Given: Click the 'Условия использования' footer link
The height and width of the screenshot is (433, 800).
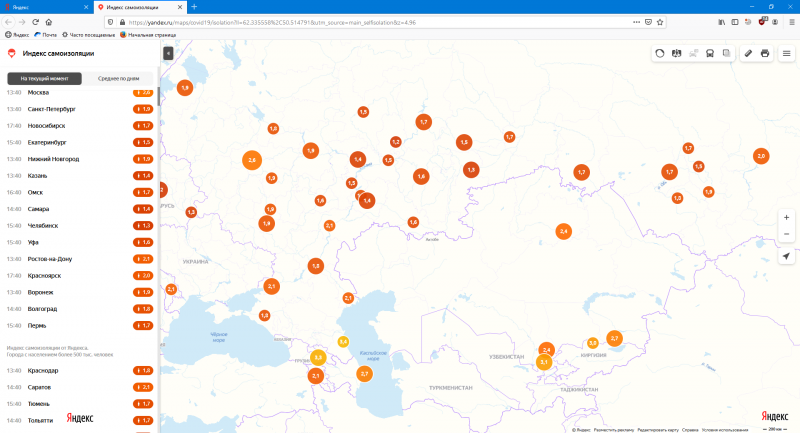Looking at the screenshot, I should click(x=724, y=430).
